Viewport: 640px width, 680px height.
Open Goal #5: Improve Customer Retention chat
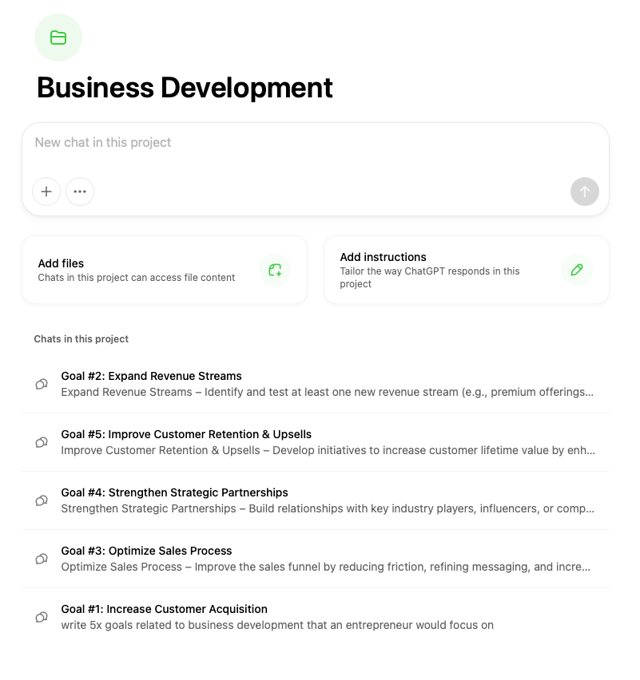tap(316, 442)
